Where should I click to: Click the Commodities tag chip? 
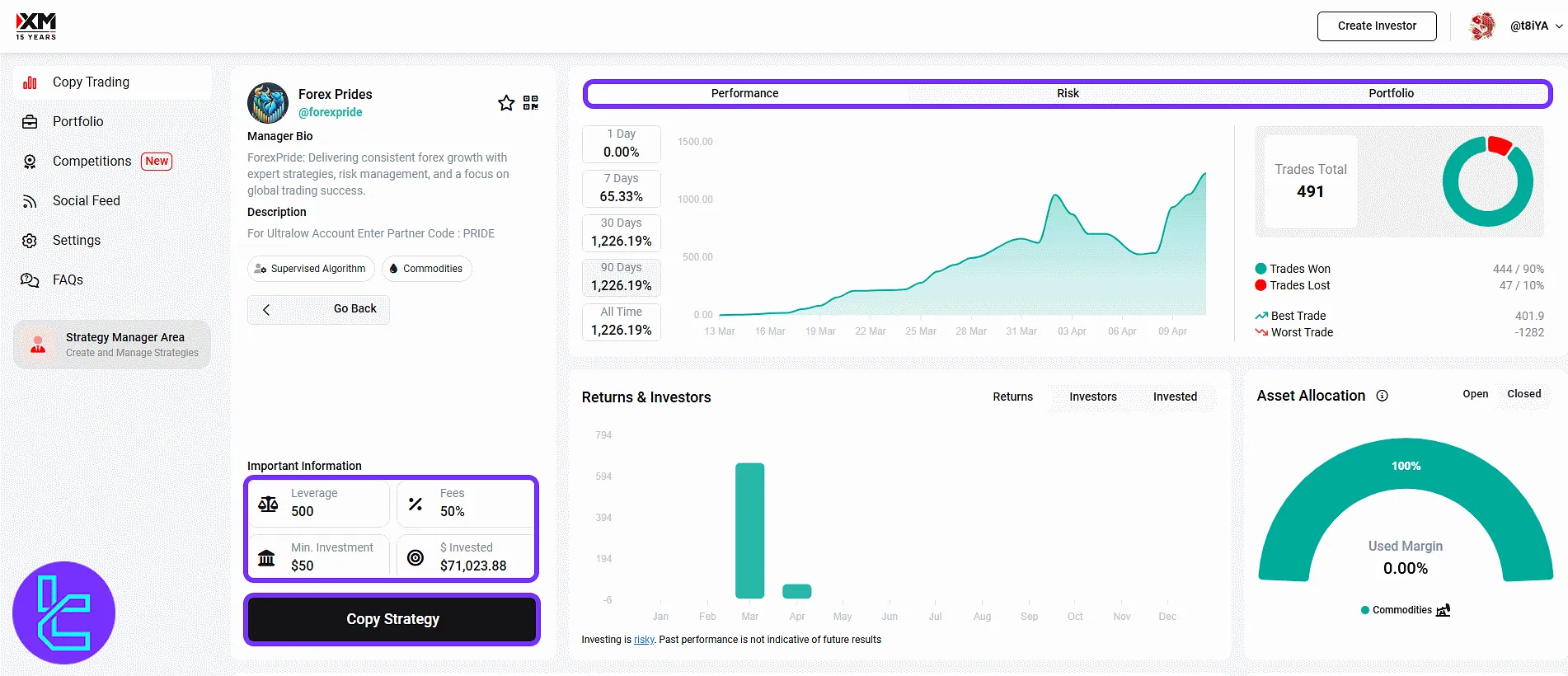(x=426, y=269)
